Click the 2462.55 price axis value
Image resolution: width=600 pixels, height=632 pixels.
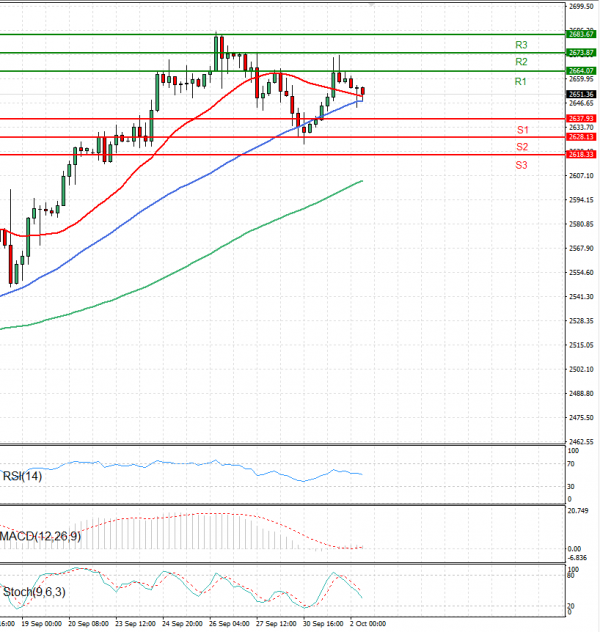pyautogui.click(x=581, y=442)
